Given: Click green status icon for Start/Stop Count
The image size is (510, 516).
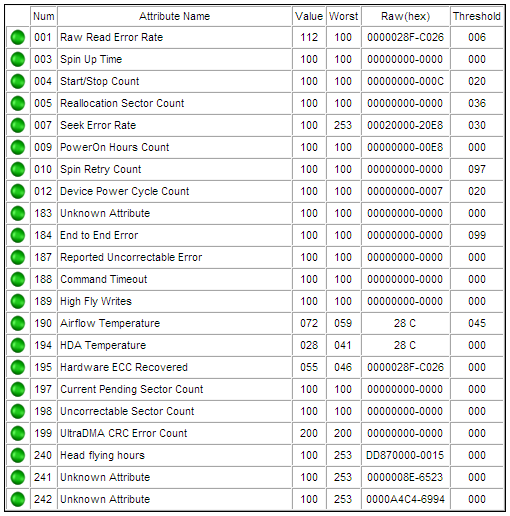Looking at the screenshot, I should [x=18, y=81].
